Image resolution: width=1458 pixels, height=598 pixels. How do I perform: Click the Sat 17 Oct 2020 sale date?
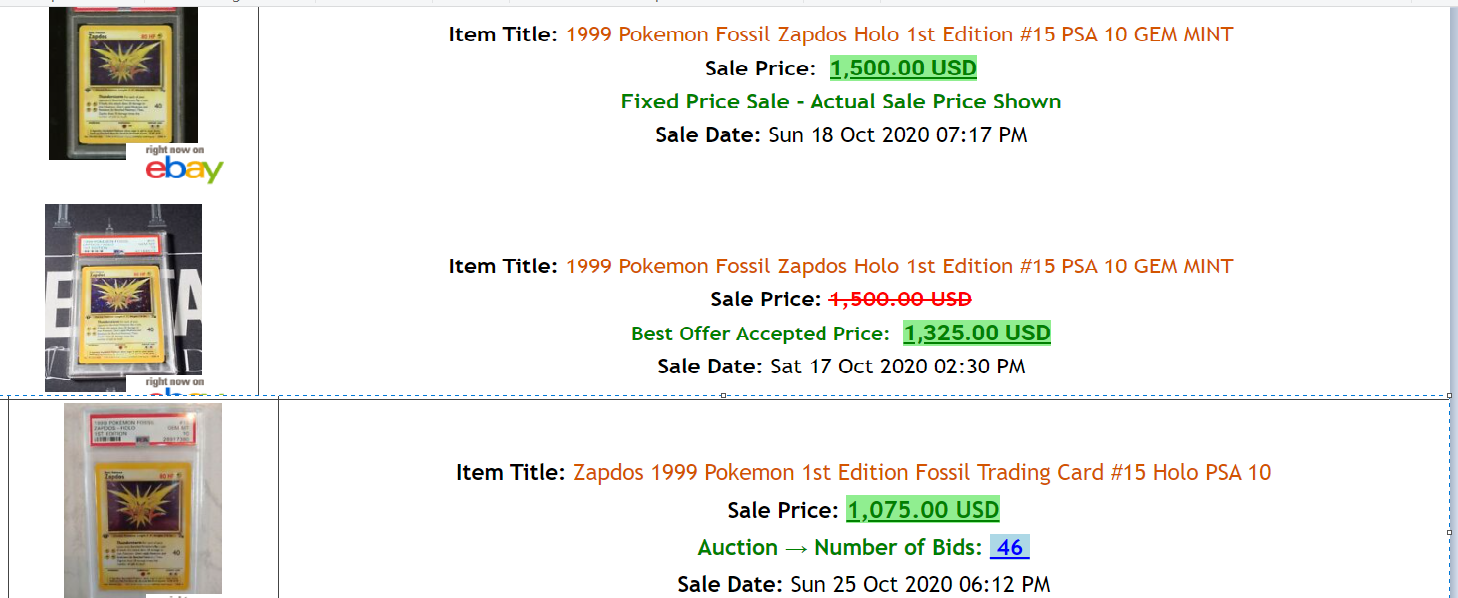(x=898, y=366)
